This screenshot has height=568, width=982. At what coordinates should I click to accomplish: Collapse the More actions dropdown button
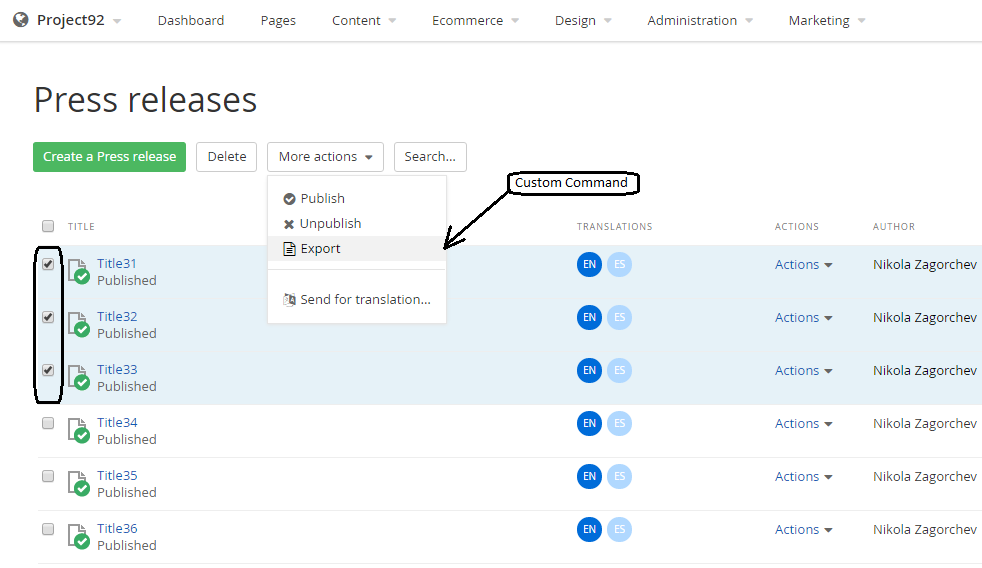326,157
